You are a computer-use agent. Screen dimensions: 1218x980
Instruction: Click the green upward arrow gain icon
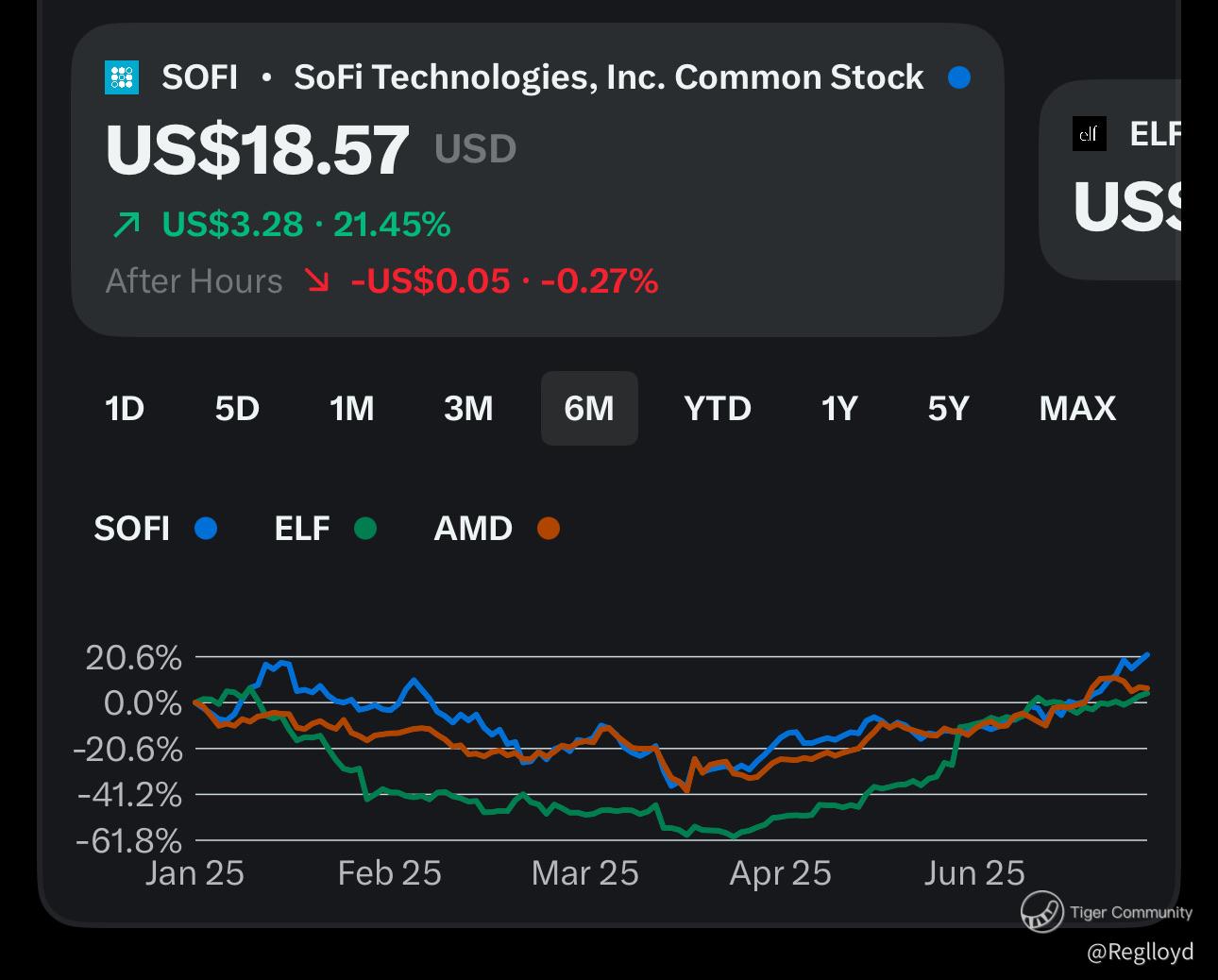pyautogui.click(x=126, y=225)
